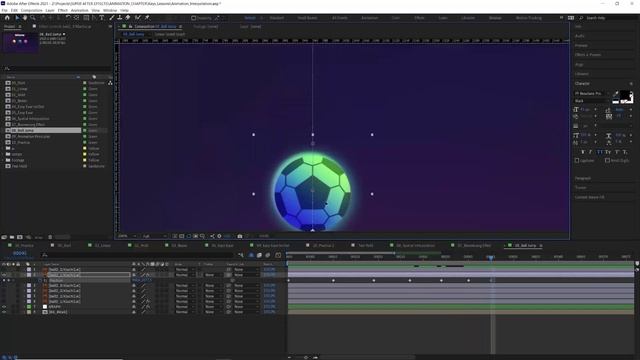
Task: Expand the Content-Aware Fill panel
Action: tap(590, 197)
